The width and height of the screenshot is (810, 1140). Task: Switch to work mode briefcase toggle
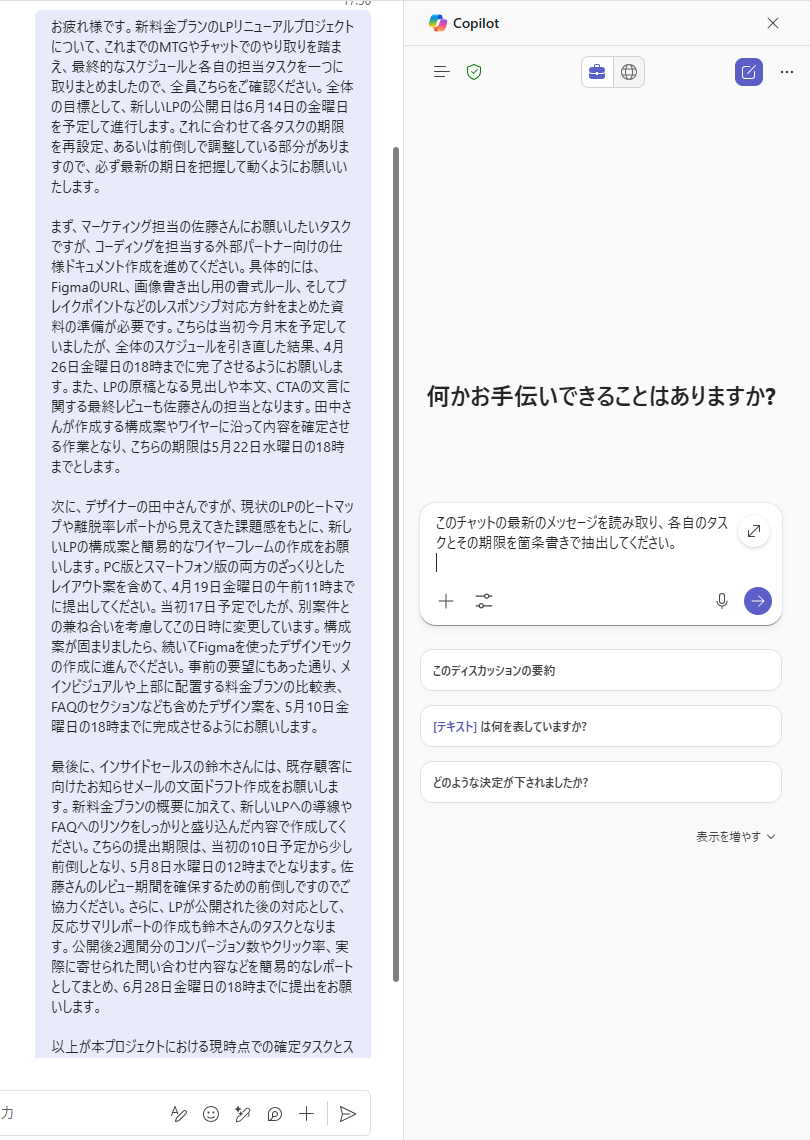tap(597, 72)
